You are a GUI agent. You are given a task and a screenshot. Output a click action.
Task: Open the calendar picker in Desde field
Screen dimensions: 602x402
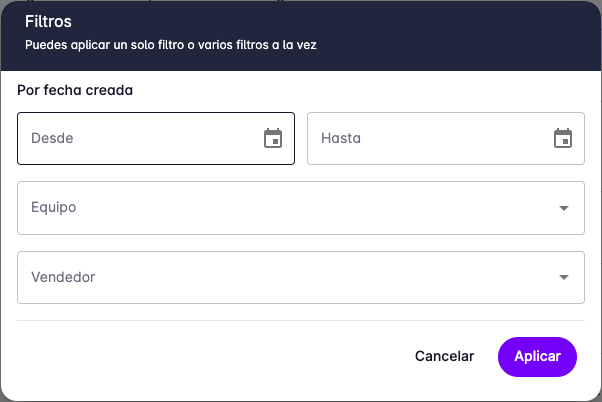(273, 138)
